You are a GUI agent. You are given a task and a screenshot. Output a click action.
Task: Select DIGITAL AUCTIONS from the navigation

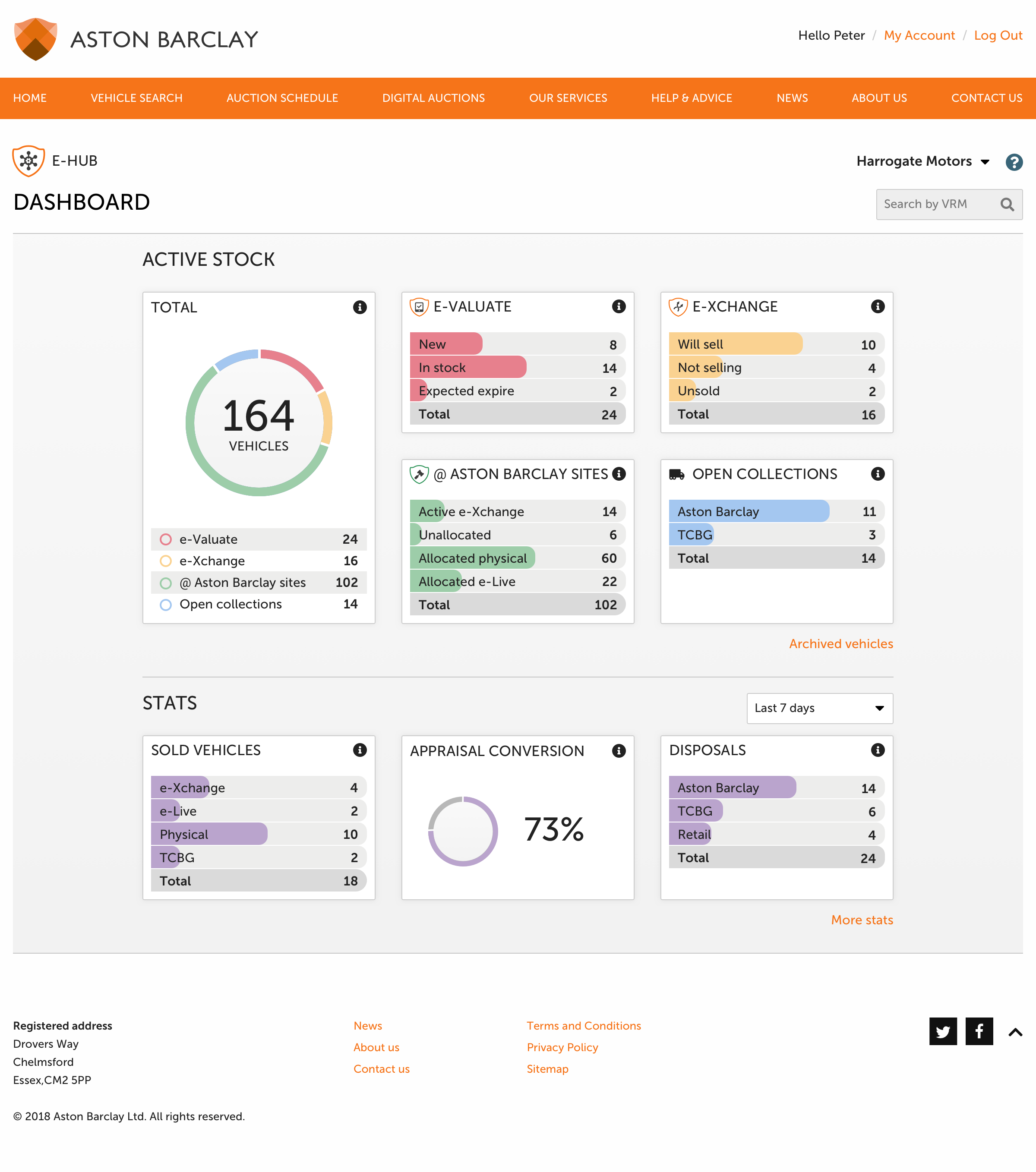(433, 98)
